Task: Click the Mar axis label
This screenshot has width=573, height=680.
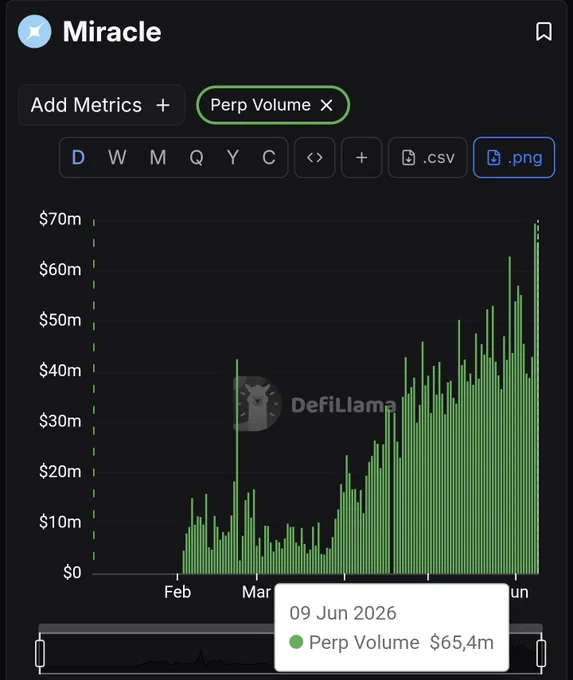Action: click(256, 592)
